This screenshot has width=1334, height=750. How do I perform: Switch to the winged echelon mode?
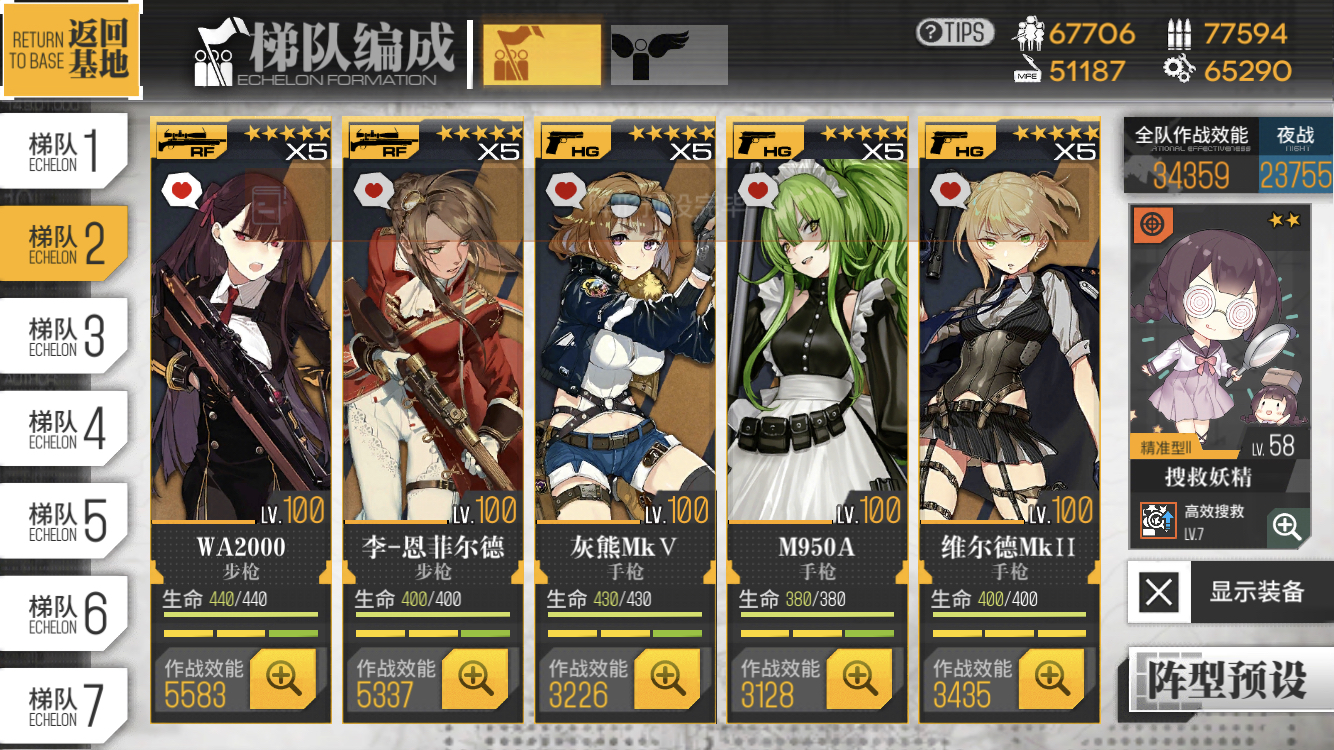[x=669, y=54]
